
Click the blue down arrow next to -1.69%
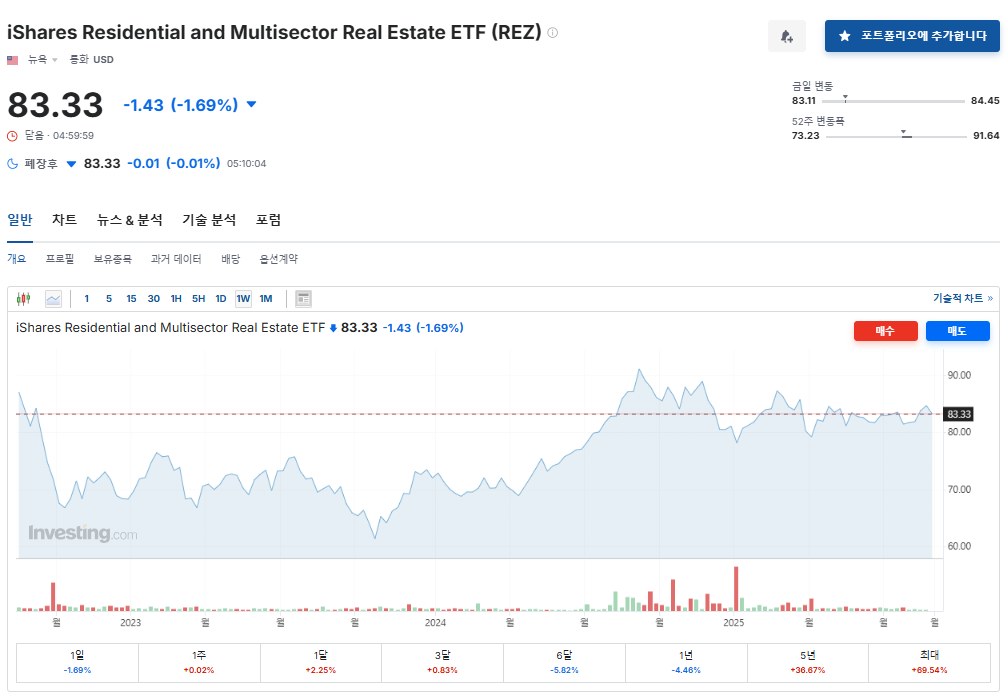coord(251,104)
